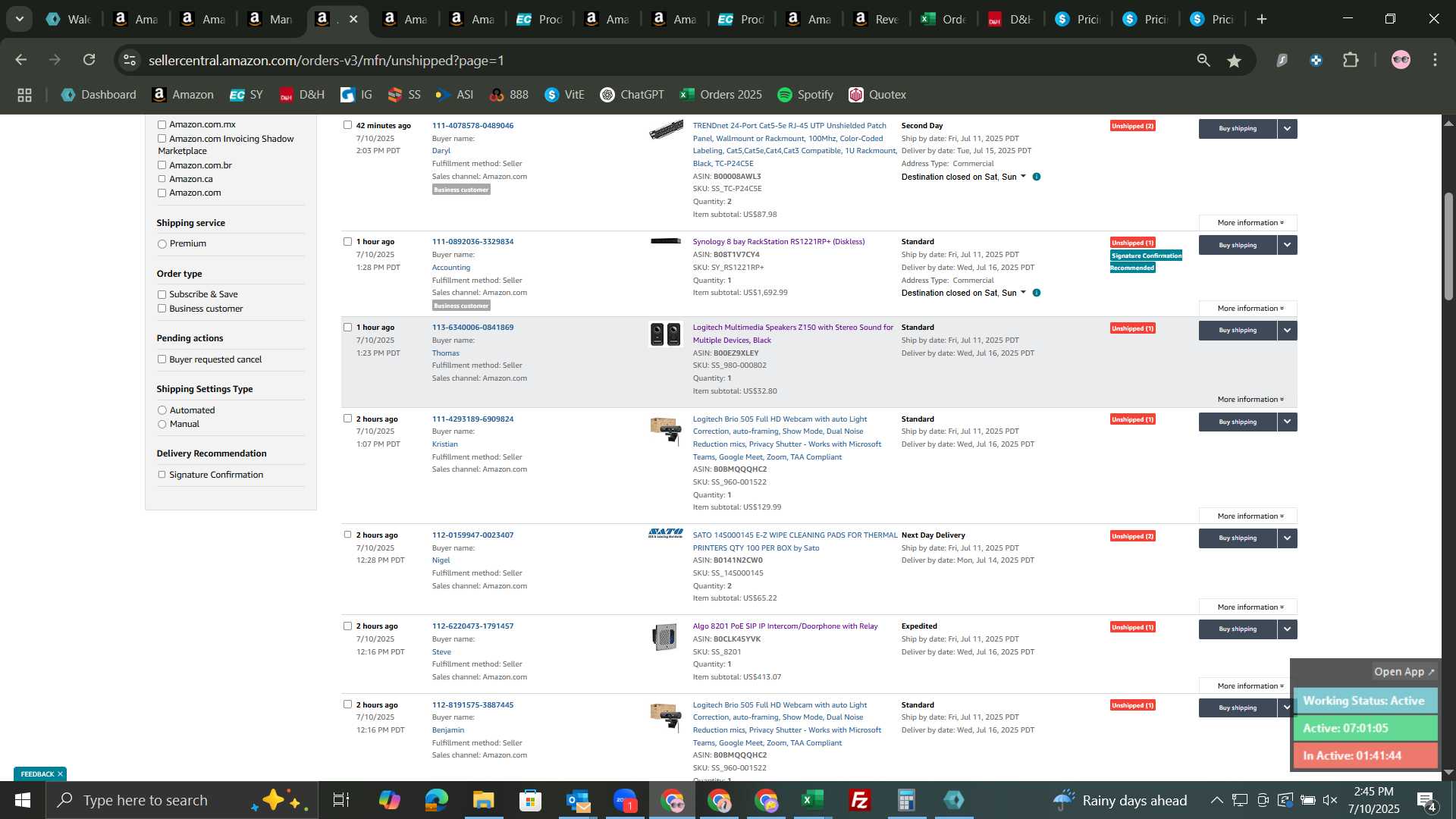
Task: Check the Business customer filter
Action: (x=162, y=309)
